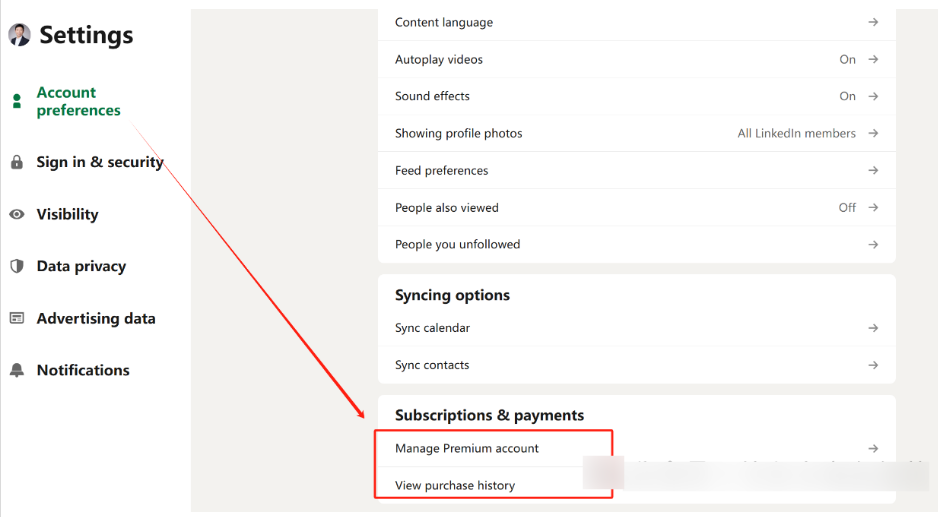
Task: Open the Content language arrow
Action: [873, 22]
